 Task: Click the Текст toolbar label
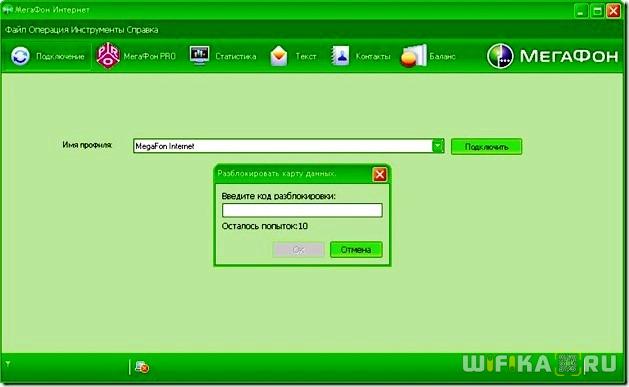coord(306,56)
